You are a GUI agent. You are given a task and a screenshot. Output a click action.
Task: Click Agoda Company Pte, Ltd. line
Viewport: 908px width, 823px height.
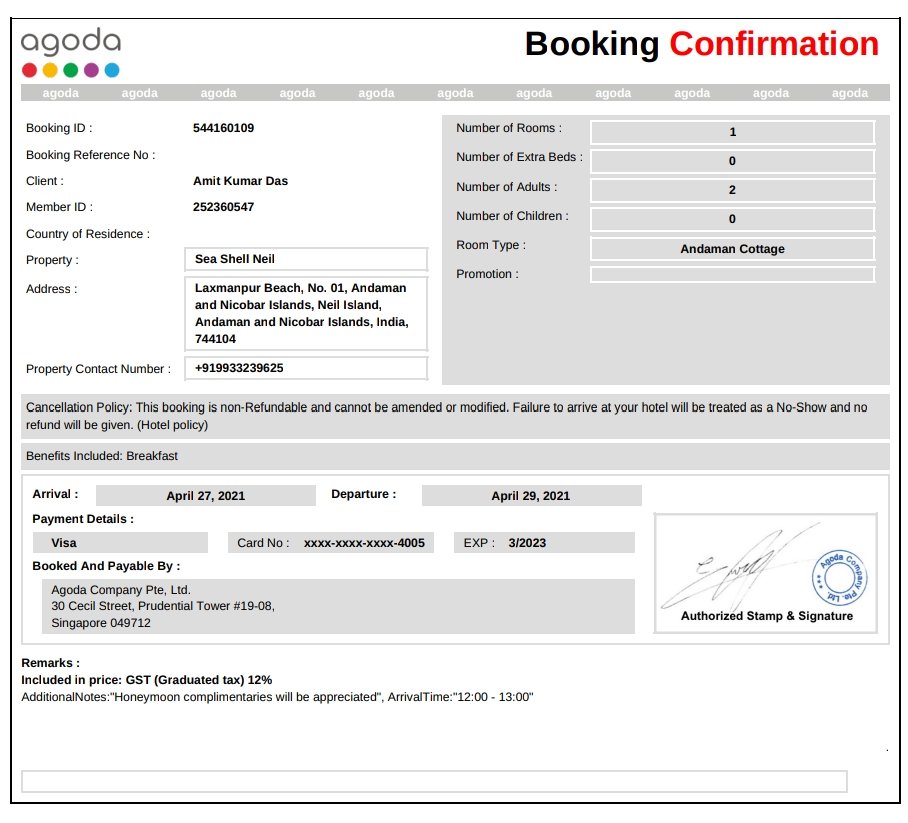coord(121,590)
